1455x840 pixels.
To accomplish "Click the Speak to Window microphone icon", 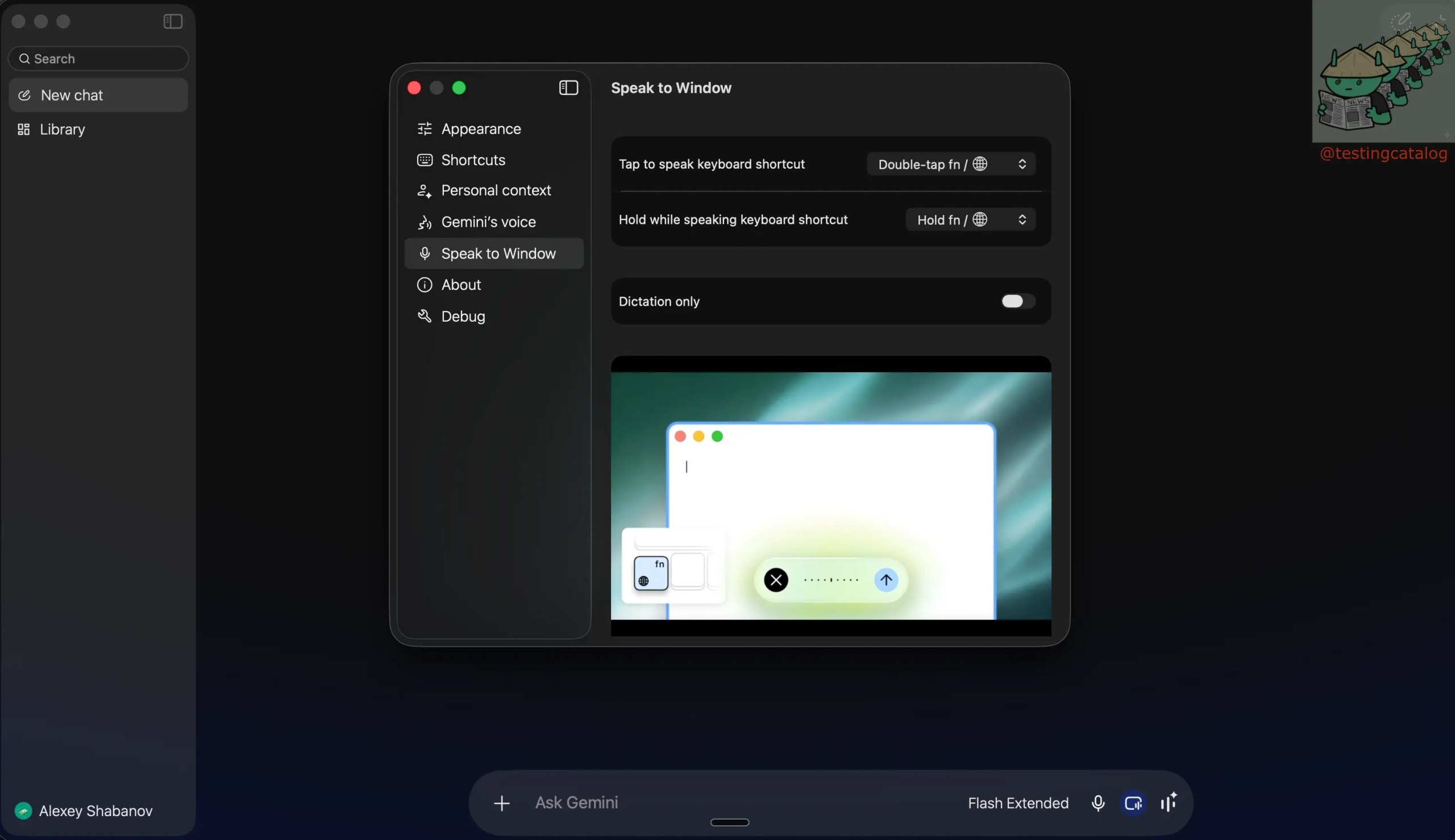I will click(425, 254).
